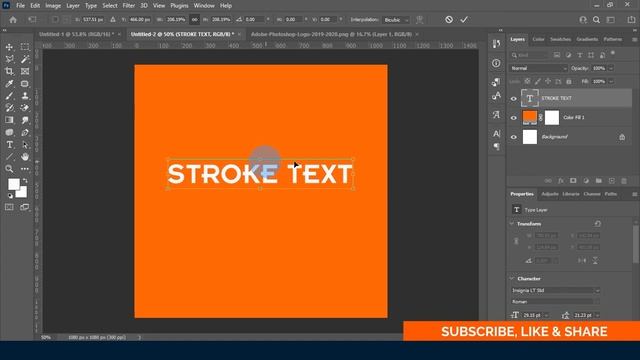
Task: Open the Fill dropdown arrow
Action: [x=611, y=82]
